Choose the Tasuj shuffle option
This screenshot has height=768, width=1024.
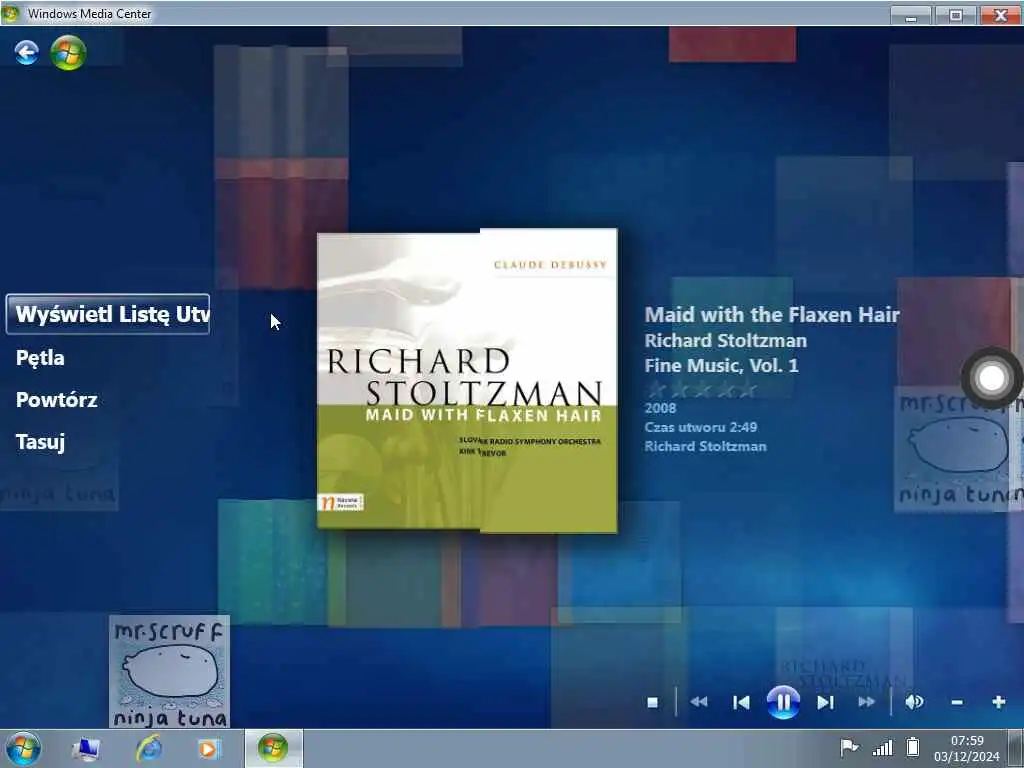pos(40,442)
